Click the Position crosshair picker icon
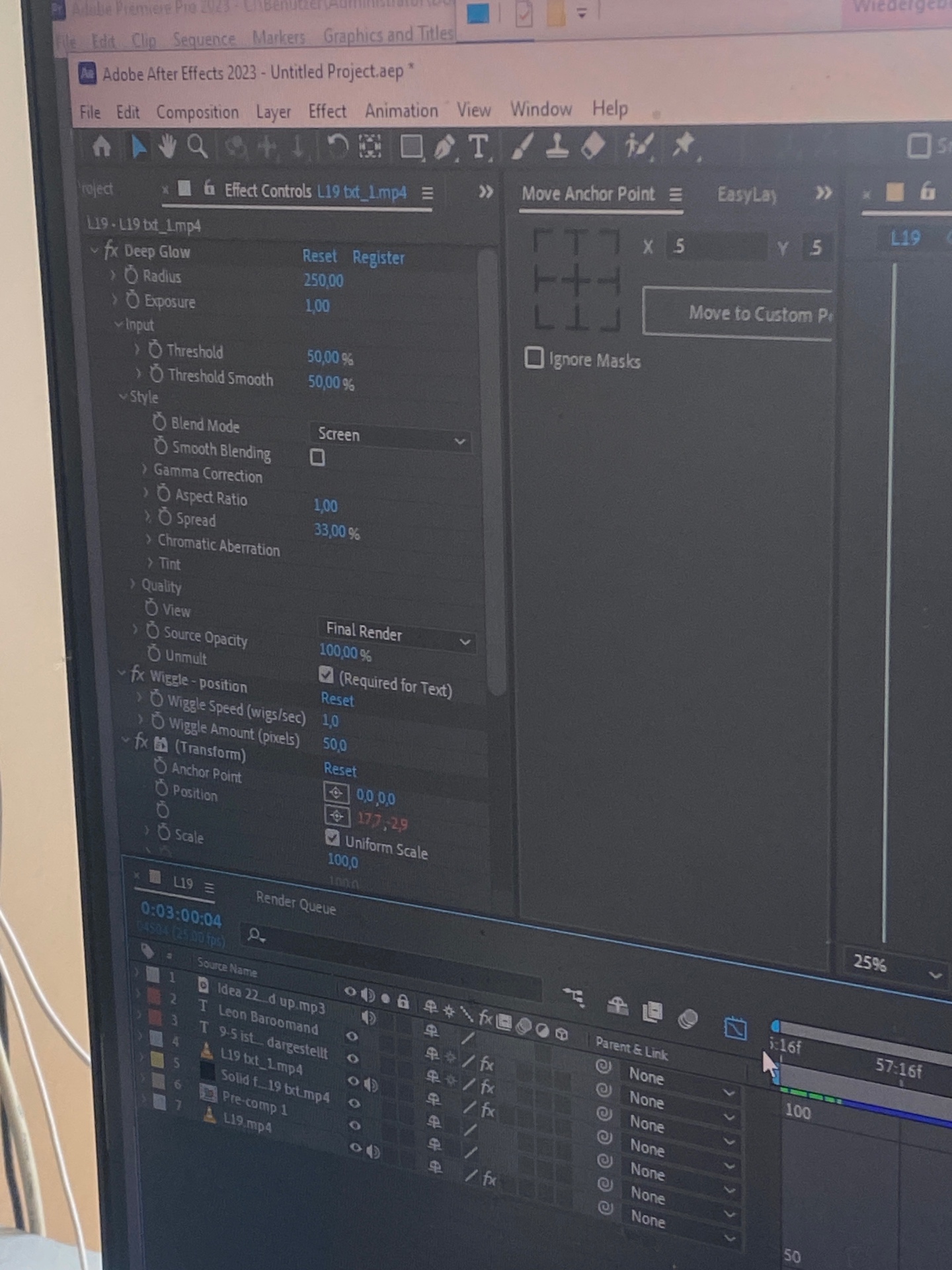 337,816
